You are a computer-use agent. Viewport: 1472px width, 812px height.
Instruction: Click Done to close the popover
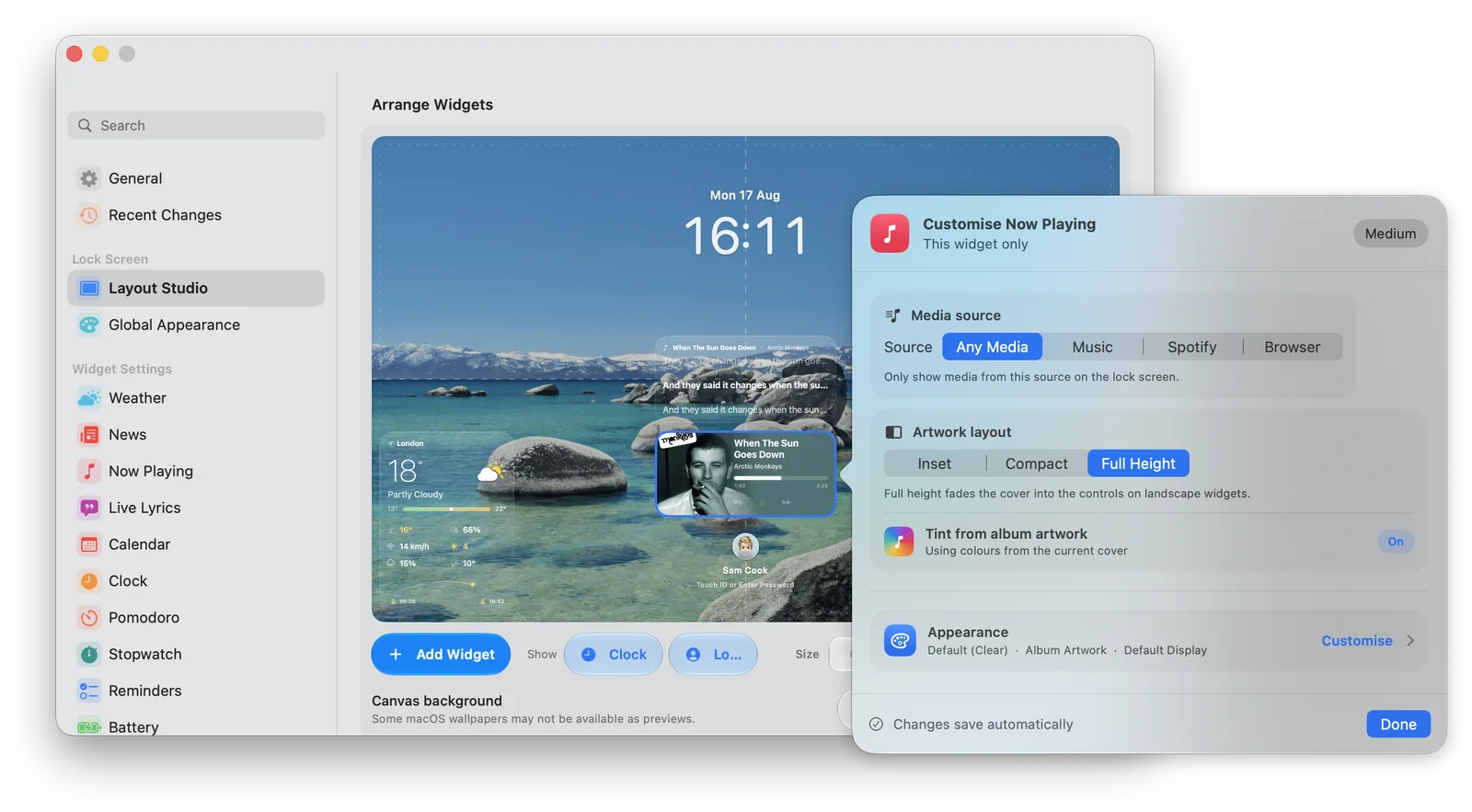point(1397,725)
